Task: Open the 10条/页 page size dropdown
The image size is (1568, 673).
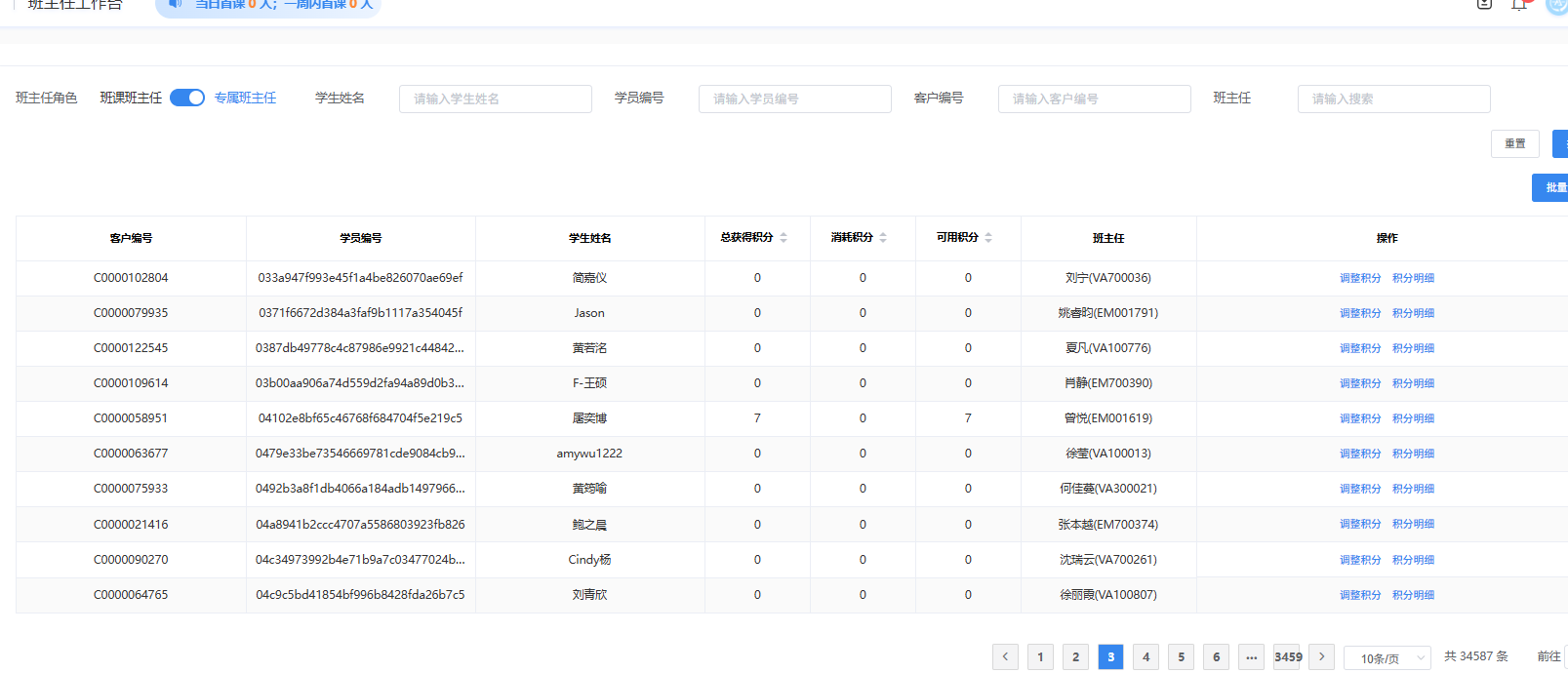Action: click(x=1387, y=658)
